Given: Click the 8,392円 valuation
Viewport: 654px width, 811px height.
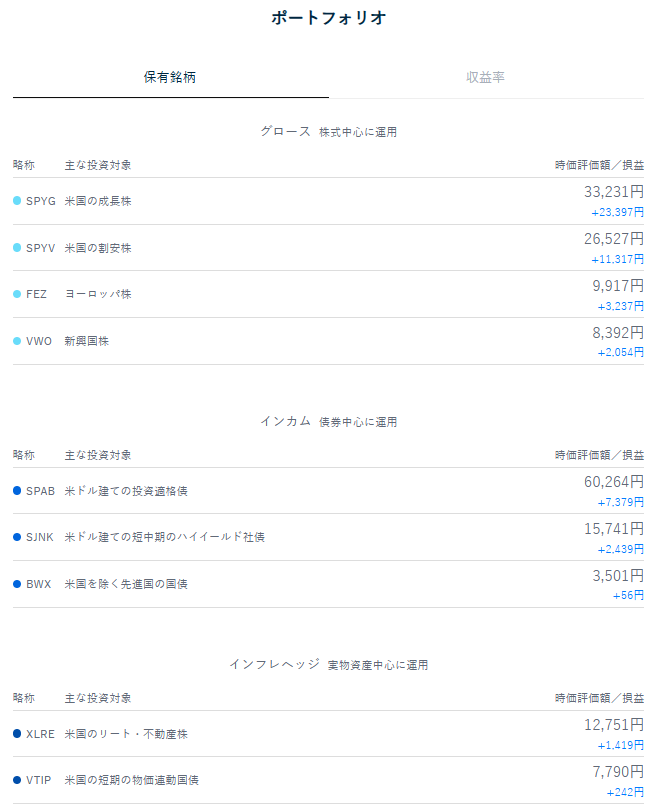Looking at the screenshot, I should coord(618,333).
